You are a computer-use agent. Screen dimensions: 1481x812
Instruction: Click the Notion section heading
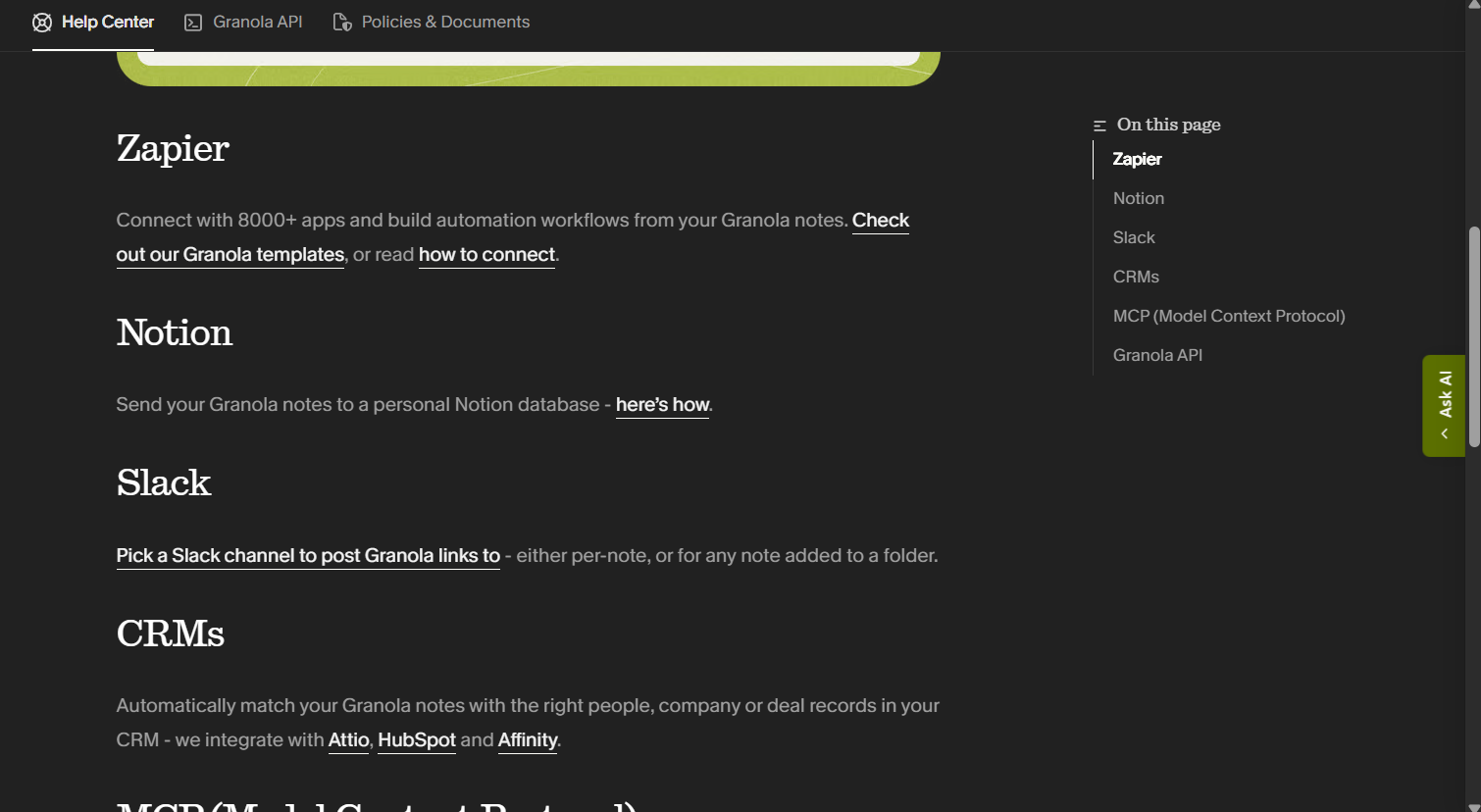coord(175,332)
